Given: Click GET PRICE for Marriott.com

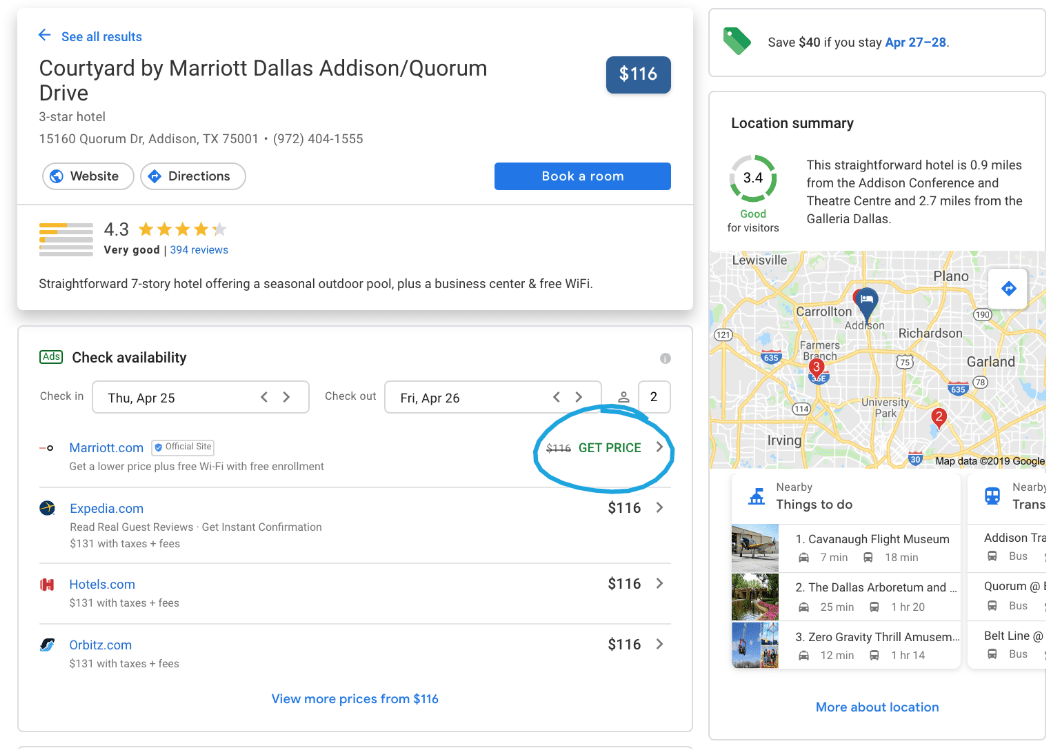Looking at the screenshot, I should (610, 447).
